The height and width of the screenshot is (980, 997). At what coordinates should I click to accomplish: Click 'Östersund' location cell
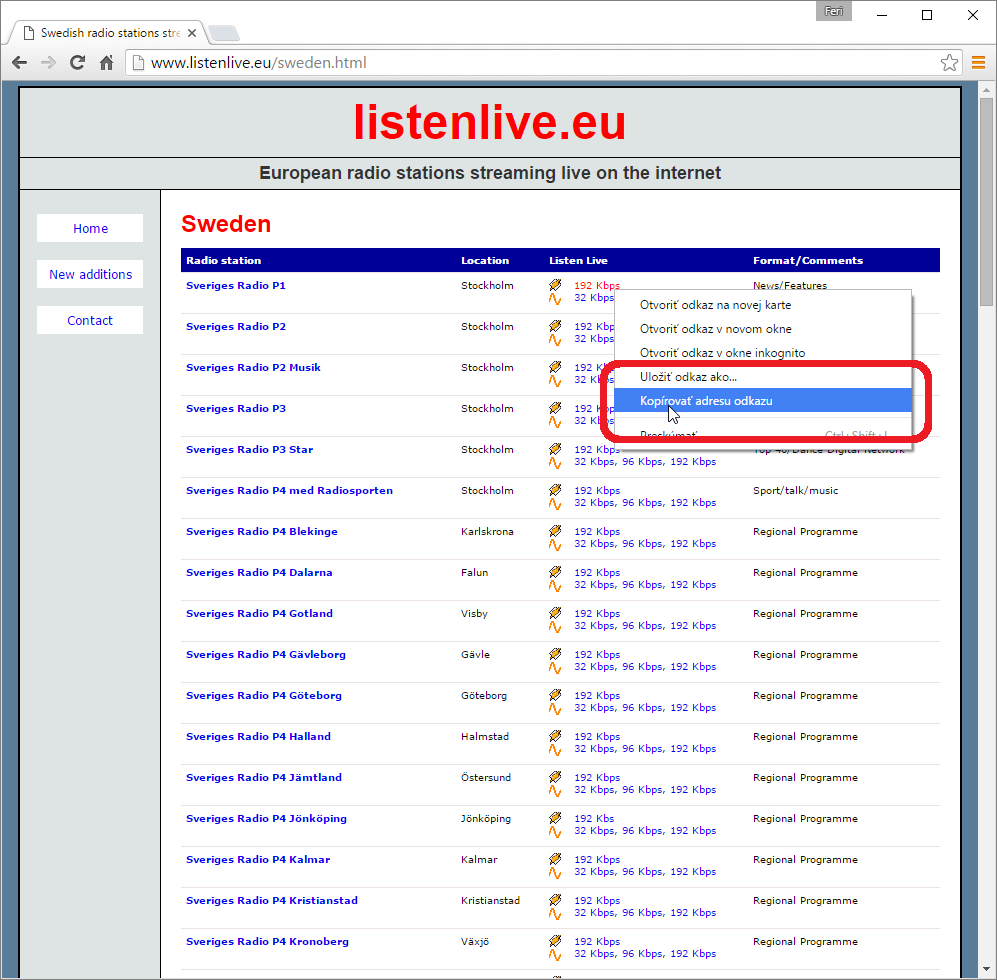486,778
